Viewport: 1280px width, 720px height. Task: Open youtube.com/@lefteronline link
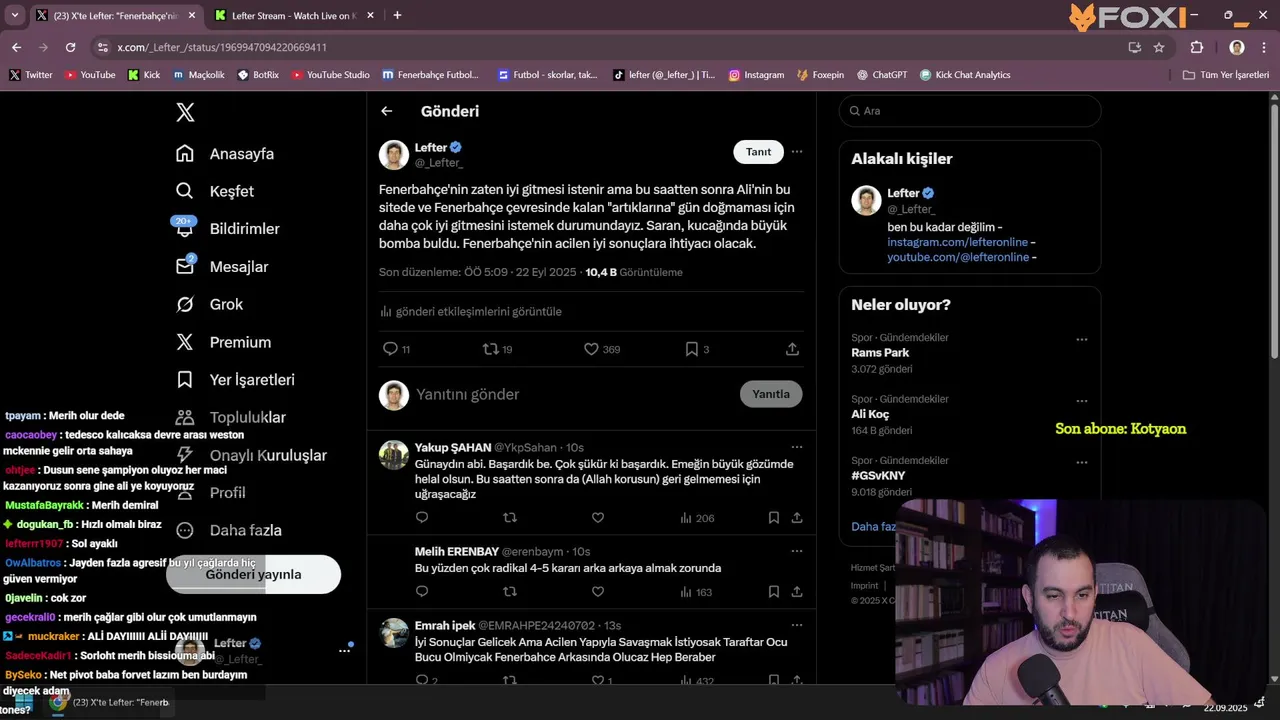click(958, 257)
